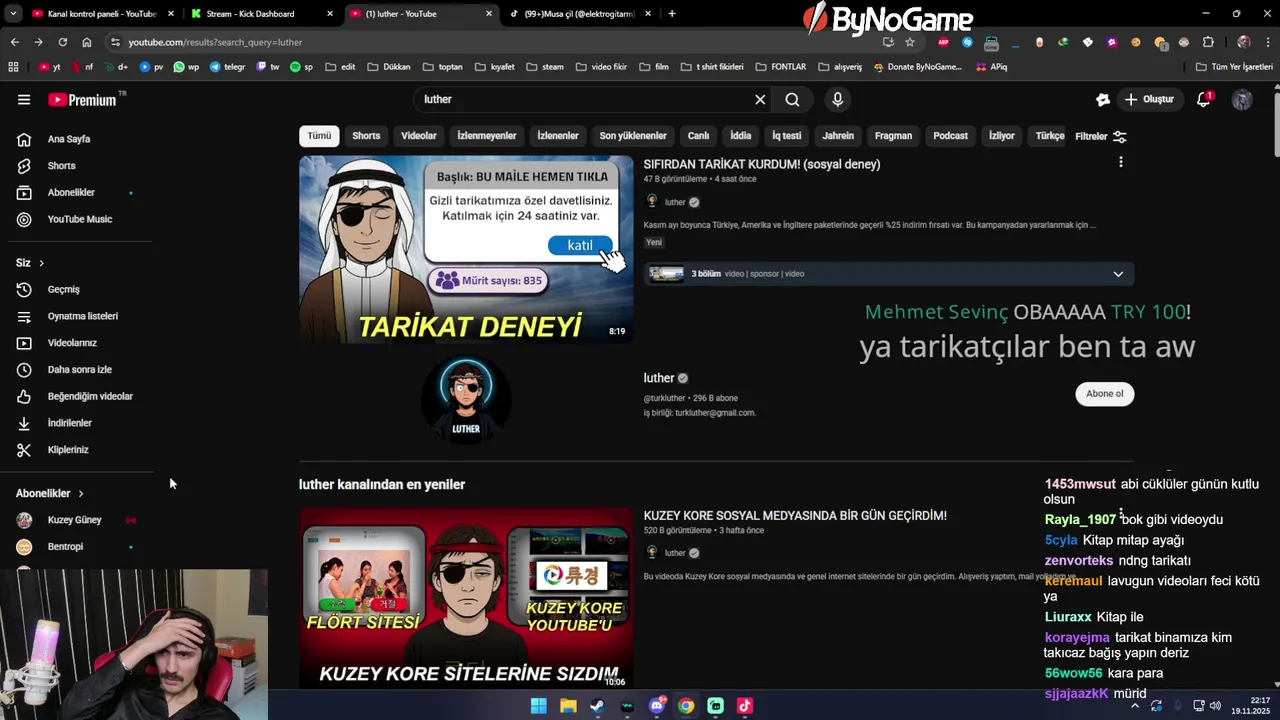Click the Oluştur create button

pyautogui.click(x=1149, y=99)
